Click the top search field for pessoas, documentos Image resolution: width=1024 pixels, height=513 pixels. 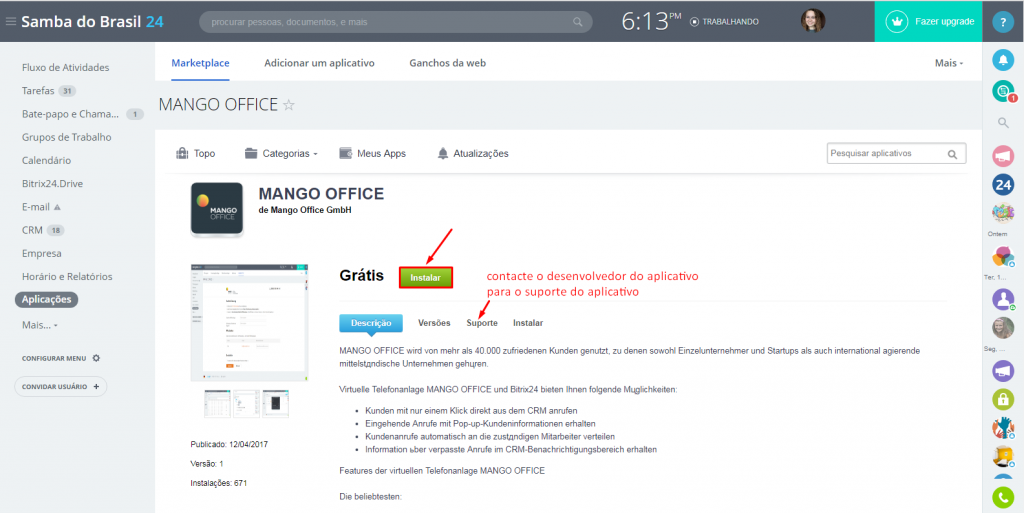point(396,22)
